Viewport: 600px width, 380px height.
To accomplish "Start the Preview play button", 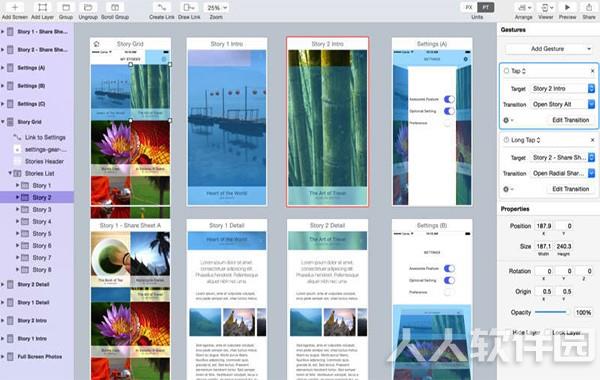I will point(567,7).
